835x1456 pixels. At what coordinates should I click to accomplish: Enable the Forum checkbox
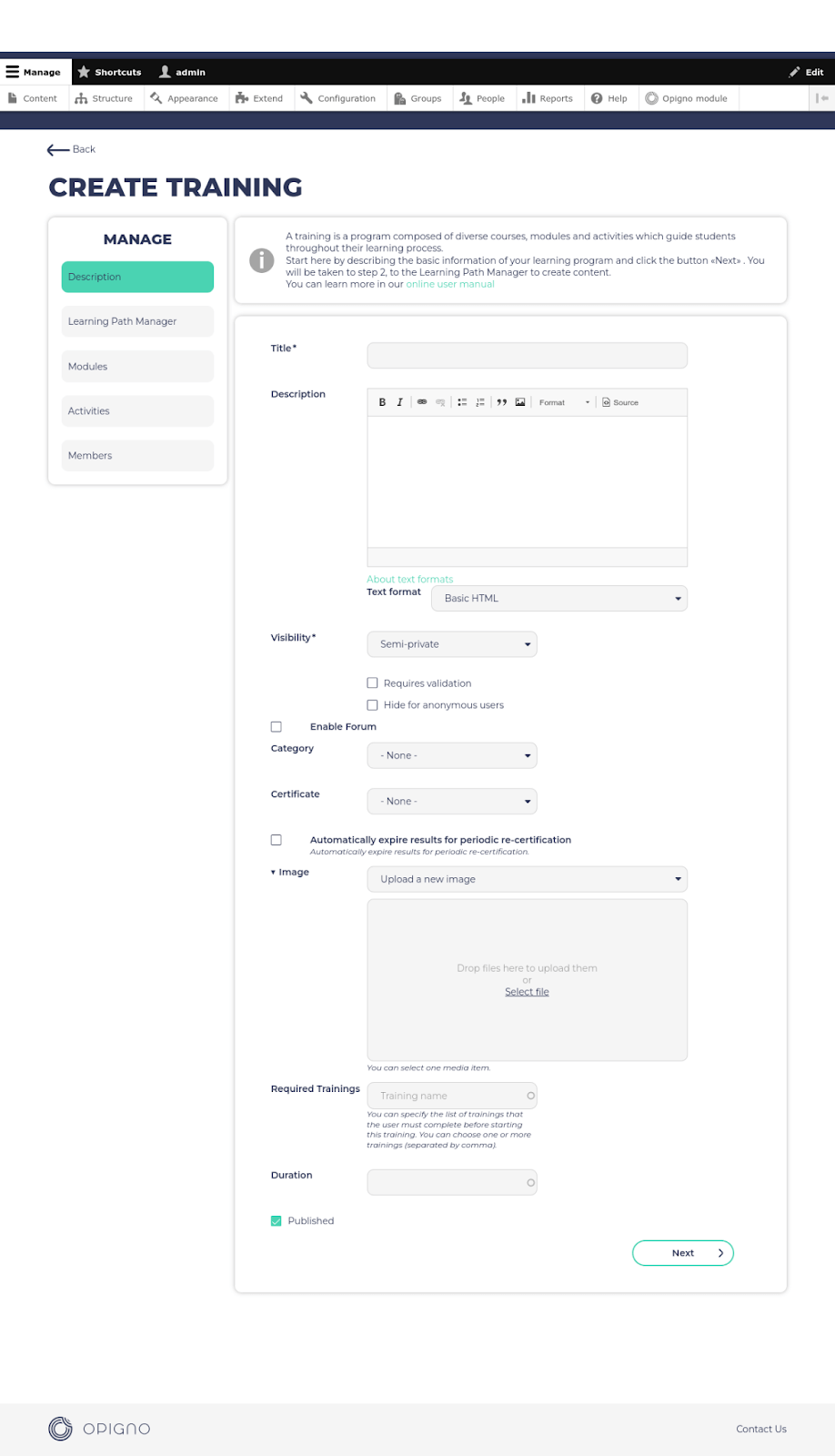click(x=276, y=726)
